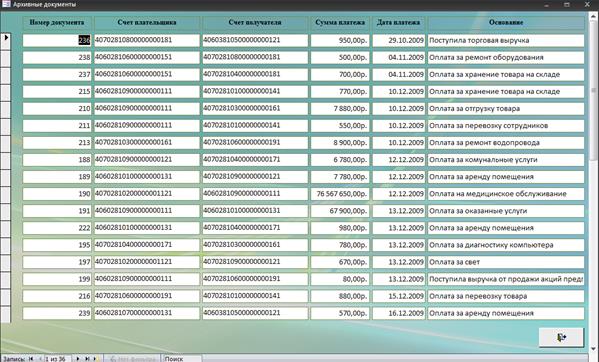The image size is (599, 362).
Task: Click the recipient account in row 189
Action: 255,177
